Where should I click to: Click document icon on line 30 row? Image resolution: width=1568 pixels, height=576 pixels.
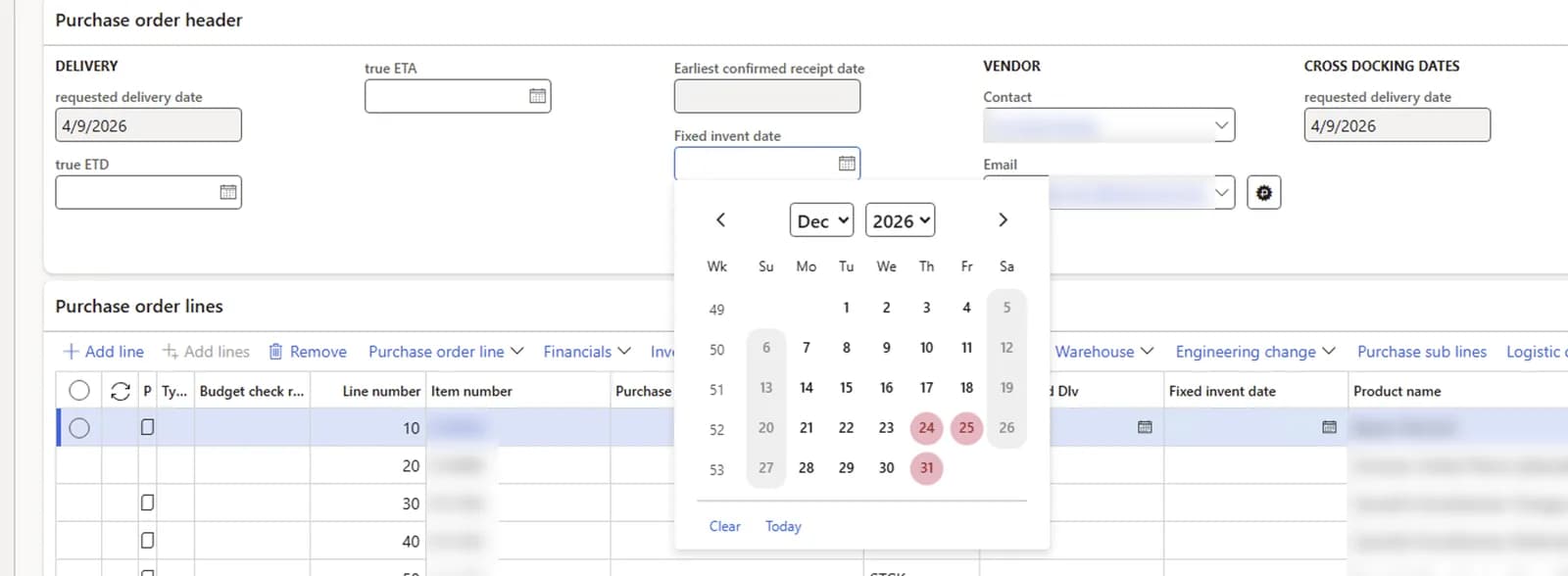point(147,503)
